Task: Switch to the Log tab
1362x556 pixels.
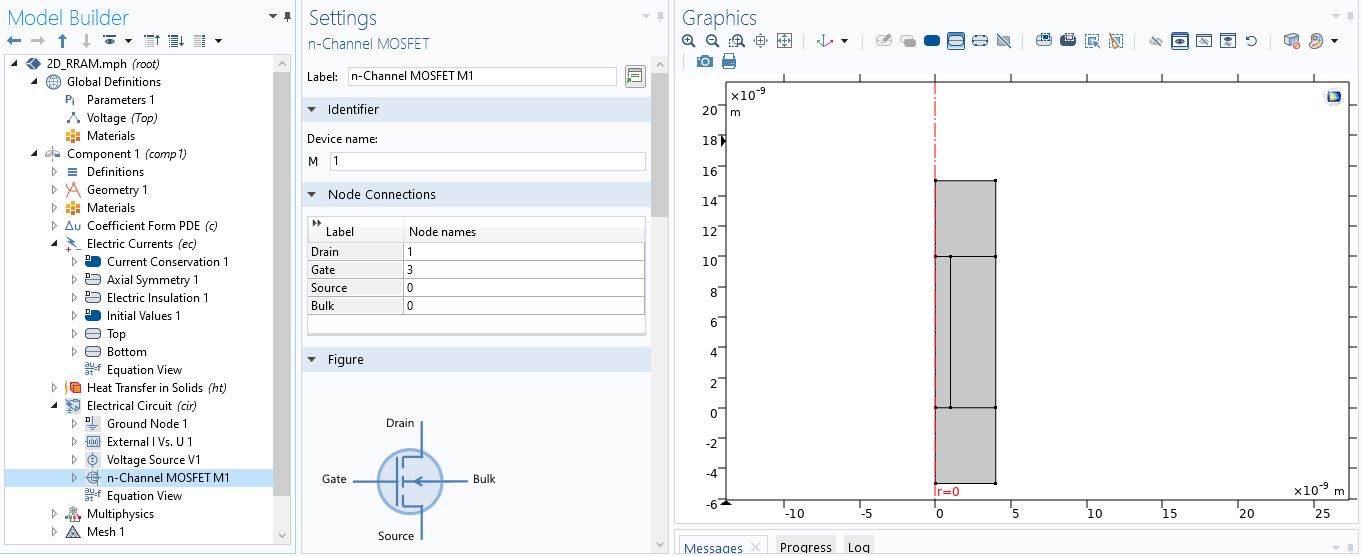Action: click(858, 547)
